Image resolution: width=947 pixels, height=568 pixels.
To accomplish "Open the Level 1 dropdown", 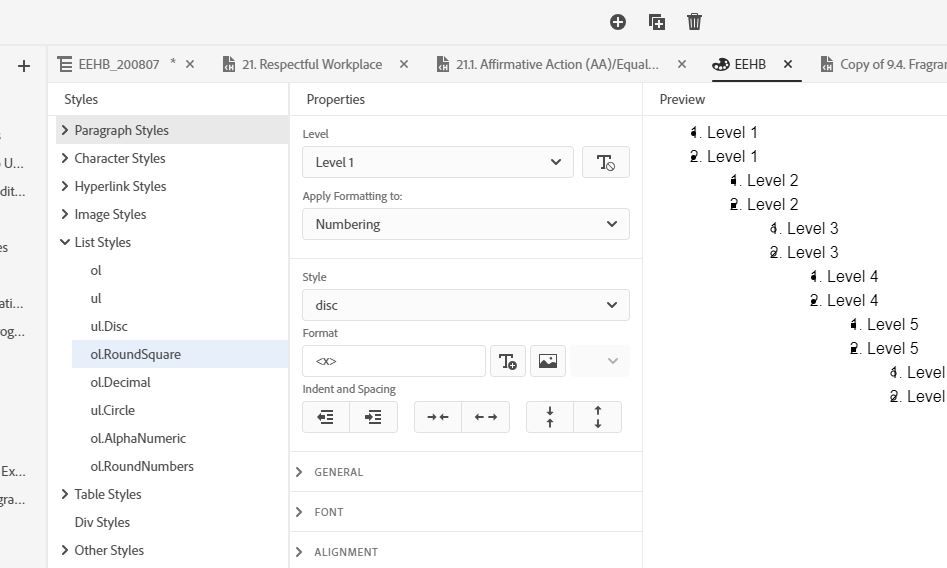I will 438,163.
